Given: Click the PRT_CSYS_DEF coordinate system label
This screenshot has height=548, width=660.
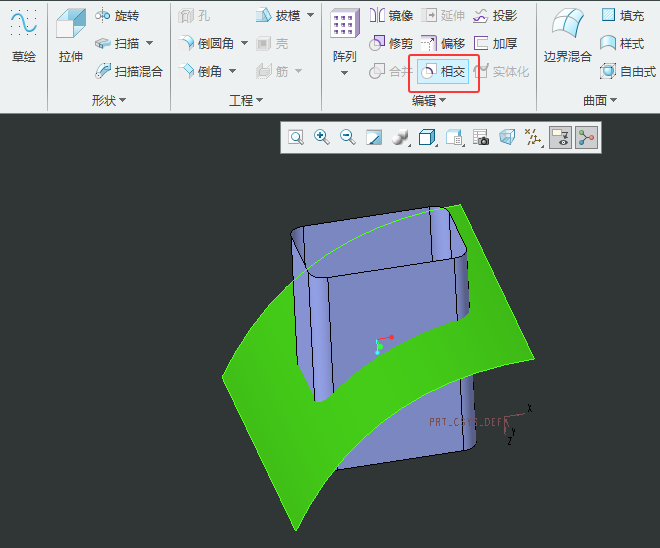Looking at the screenshot, I should coord(468,422).
